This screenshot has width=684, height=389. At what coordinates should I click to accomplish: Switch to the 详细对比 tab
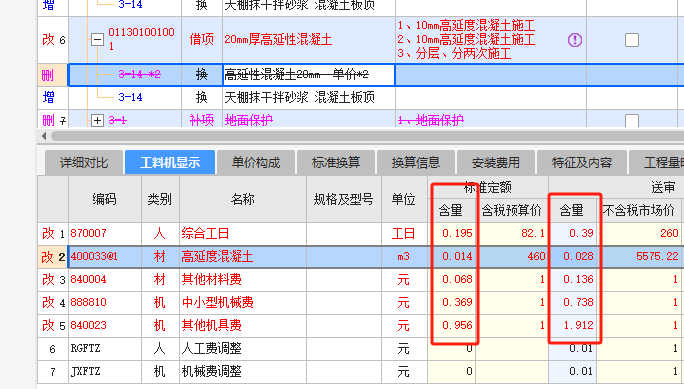(84, 163)
